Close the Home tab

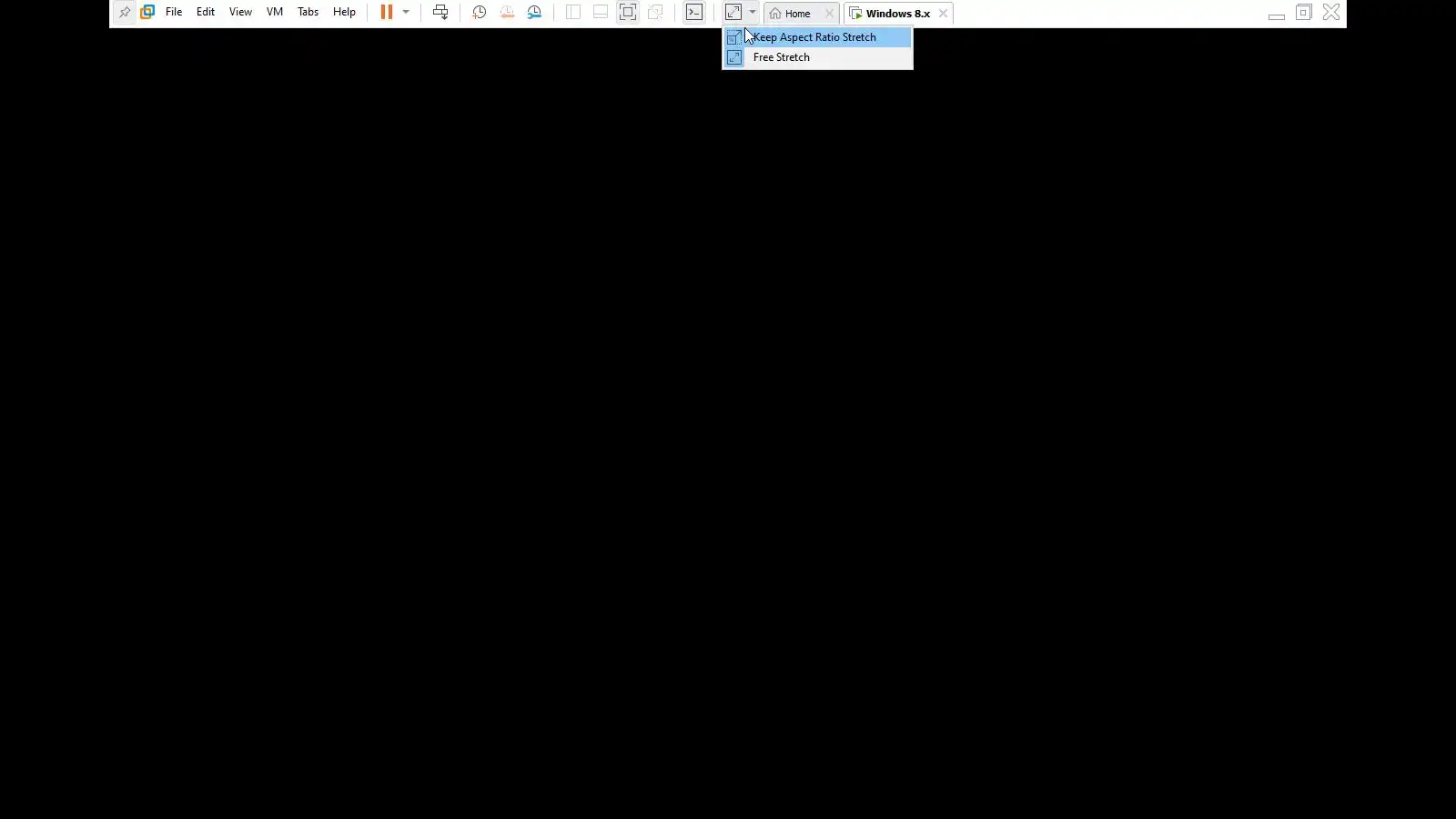tap(829, 14)
